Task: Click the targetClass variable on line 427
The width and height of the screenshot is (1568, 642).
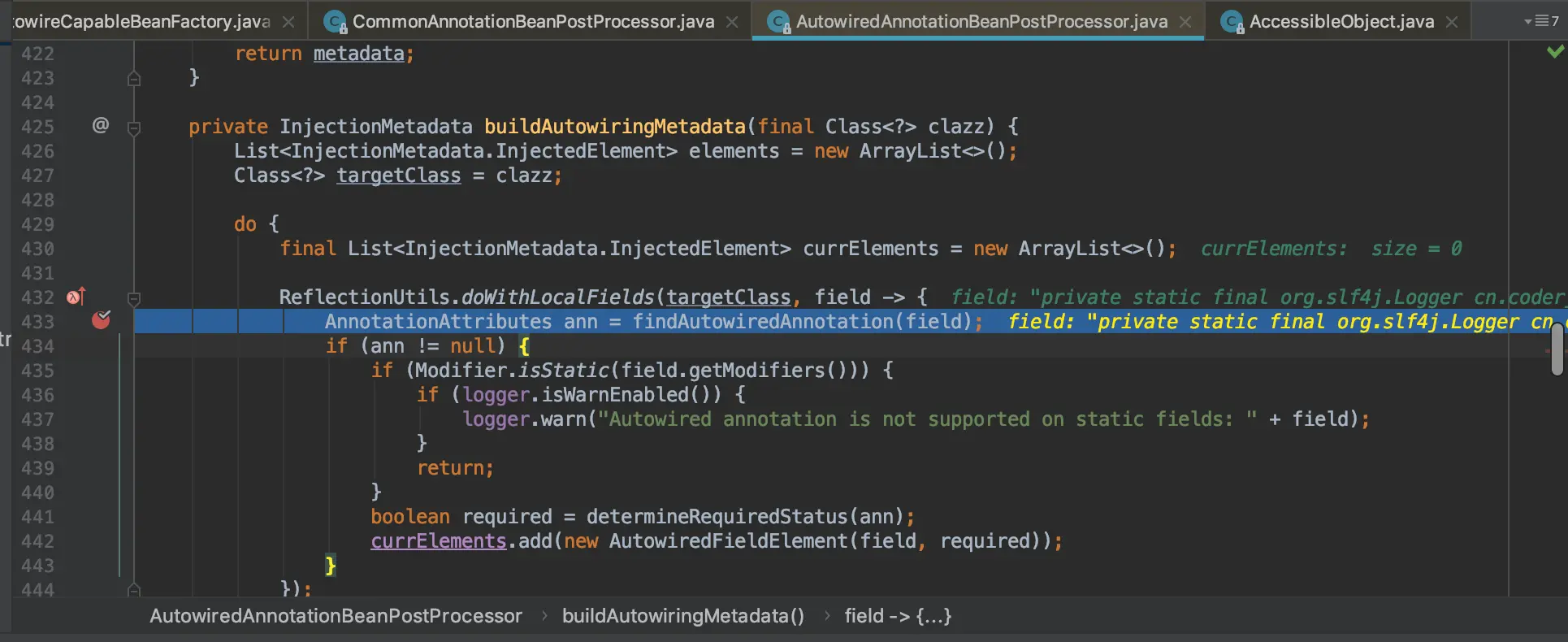Action: tap(398, 176)
